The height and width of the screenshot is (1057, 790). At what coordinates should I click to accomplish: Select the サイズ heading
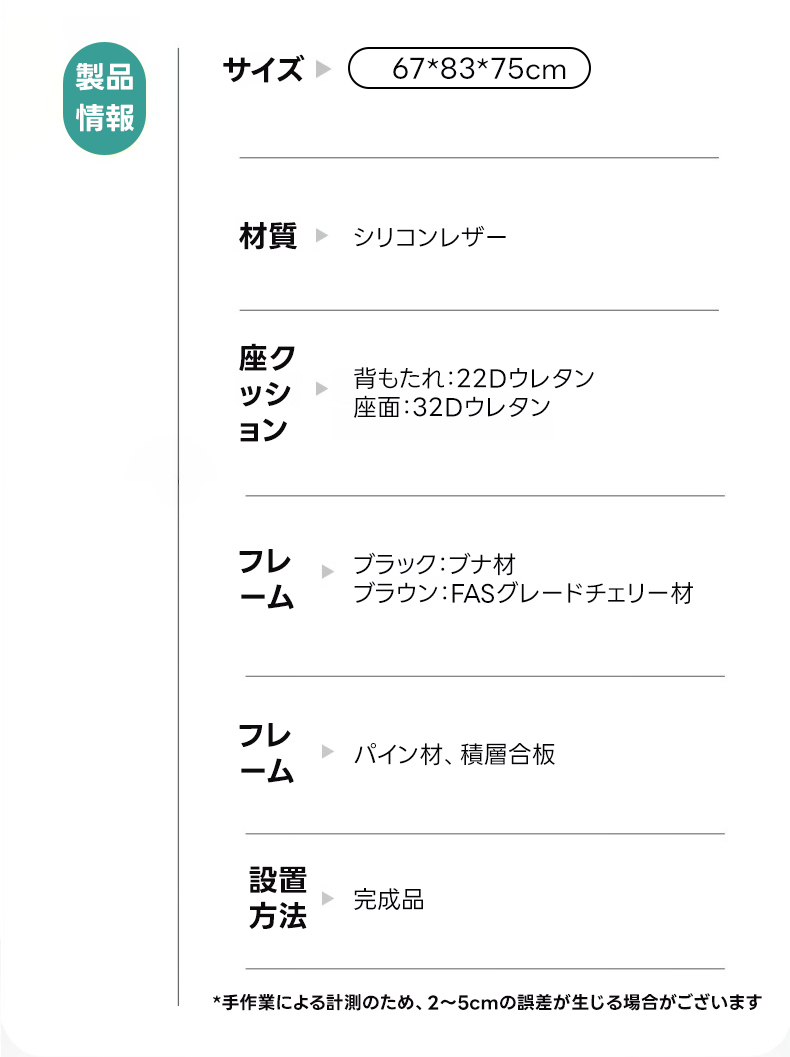(262, 70)
